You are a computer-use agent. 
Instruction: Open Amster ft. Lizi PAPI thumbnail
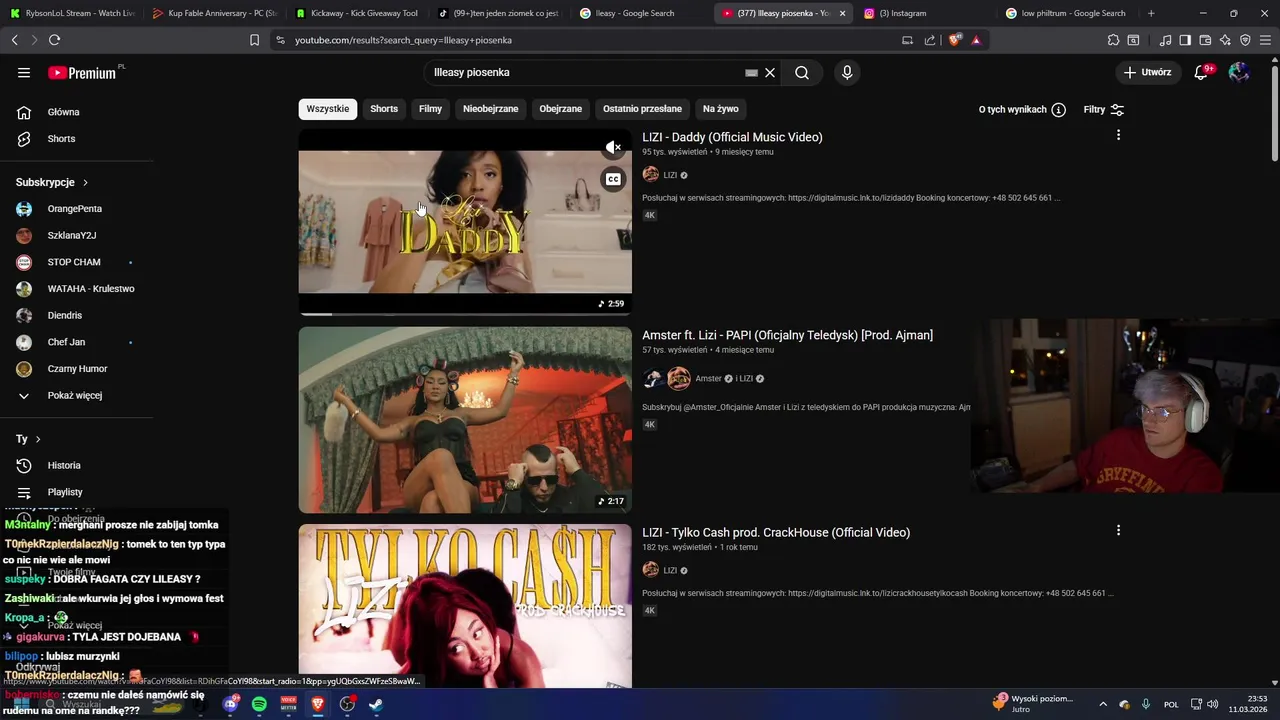(465, 420)
